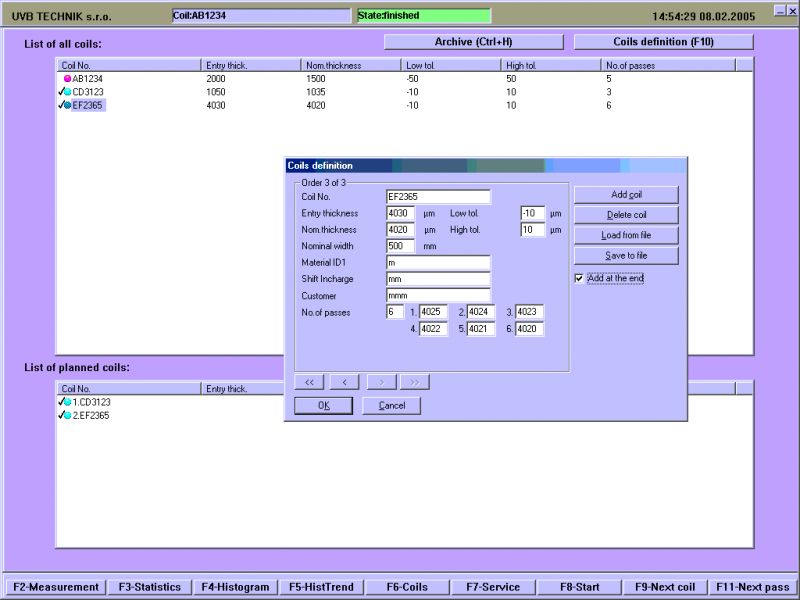Screen dimensions: 800x600
Task: Click the cyan status dot beside CD3123
Action: [x=68, y=91]
